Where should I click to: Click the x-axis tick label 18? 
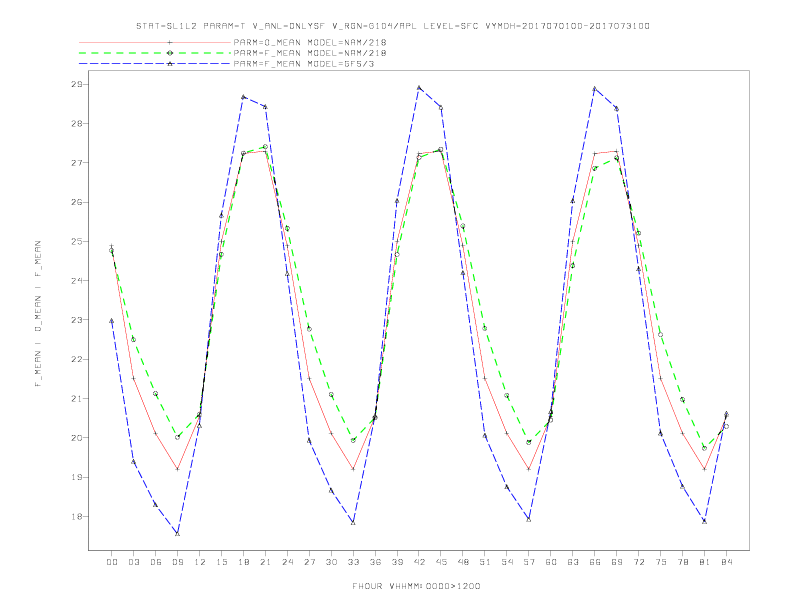243,562
